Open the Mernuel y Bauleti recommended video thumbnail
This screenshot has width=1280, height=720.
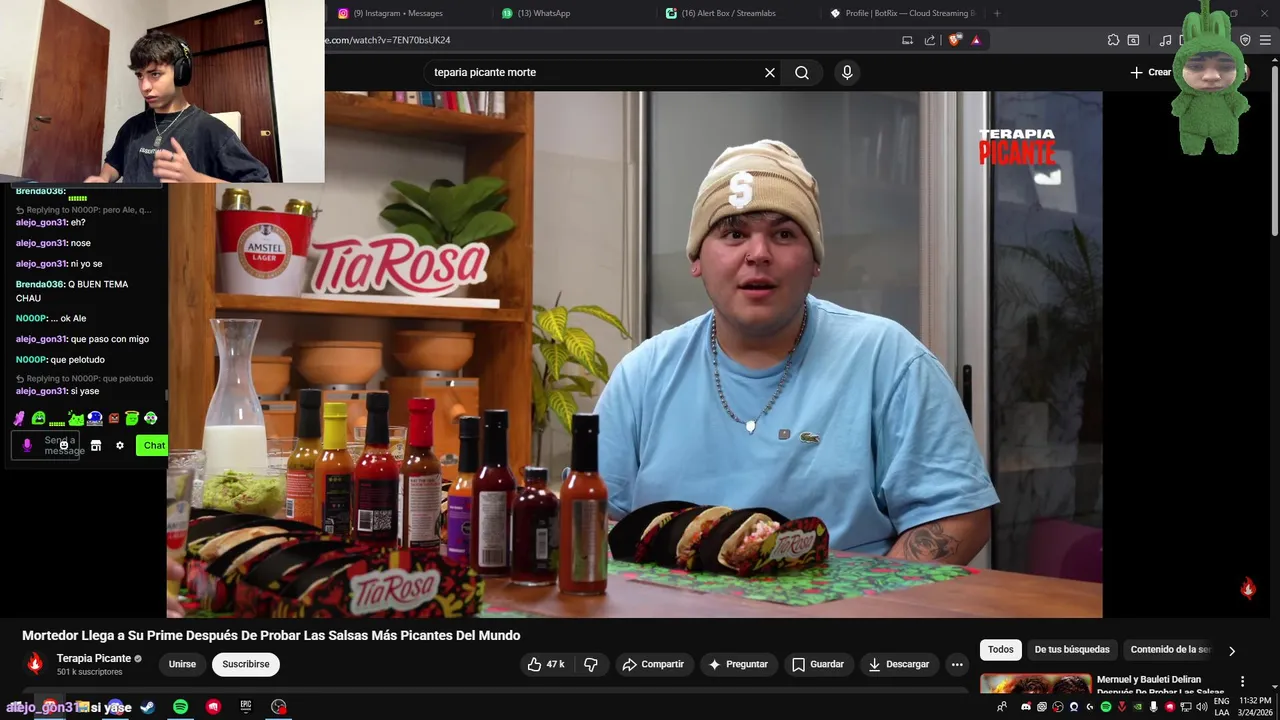[x=1036, y=684]
